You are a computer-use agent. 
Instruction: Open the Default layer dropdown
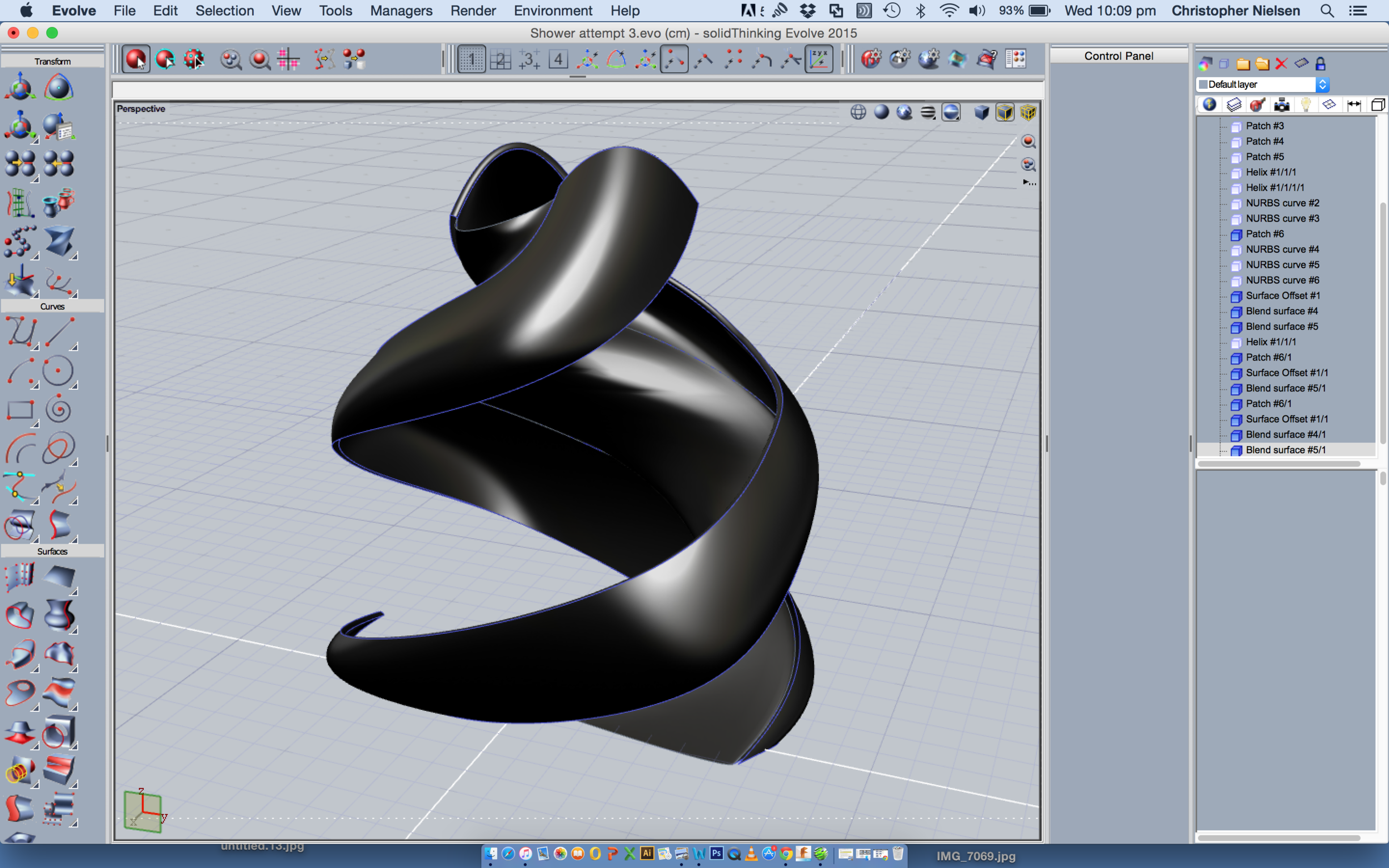tap(1263, 84)
